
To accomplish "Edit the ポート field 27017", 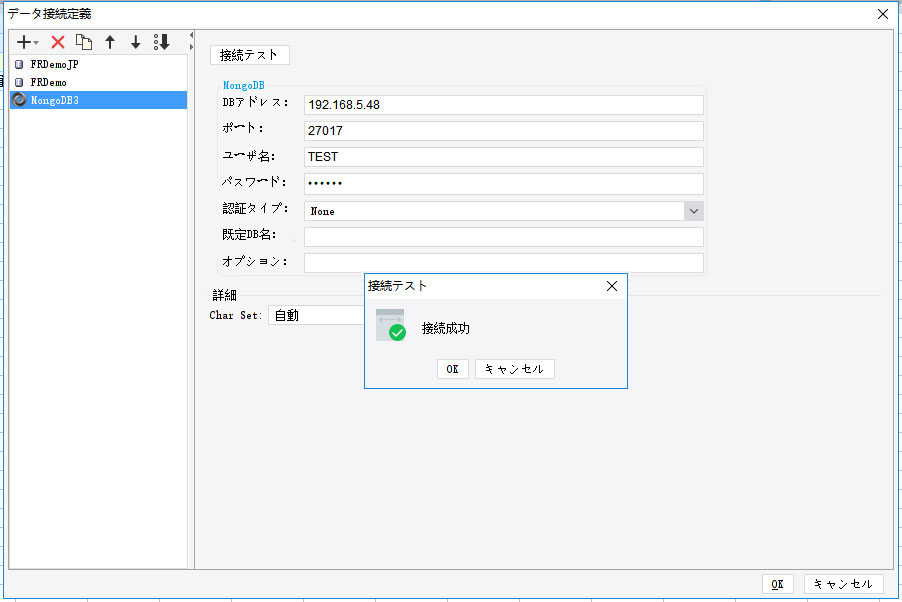I will click(503, 131).
